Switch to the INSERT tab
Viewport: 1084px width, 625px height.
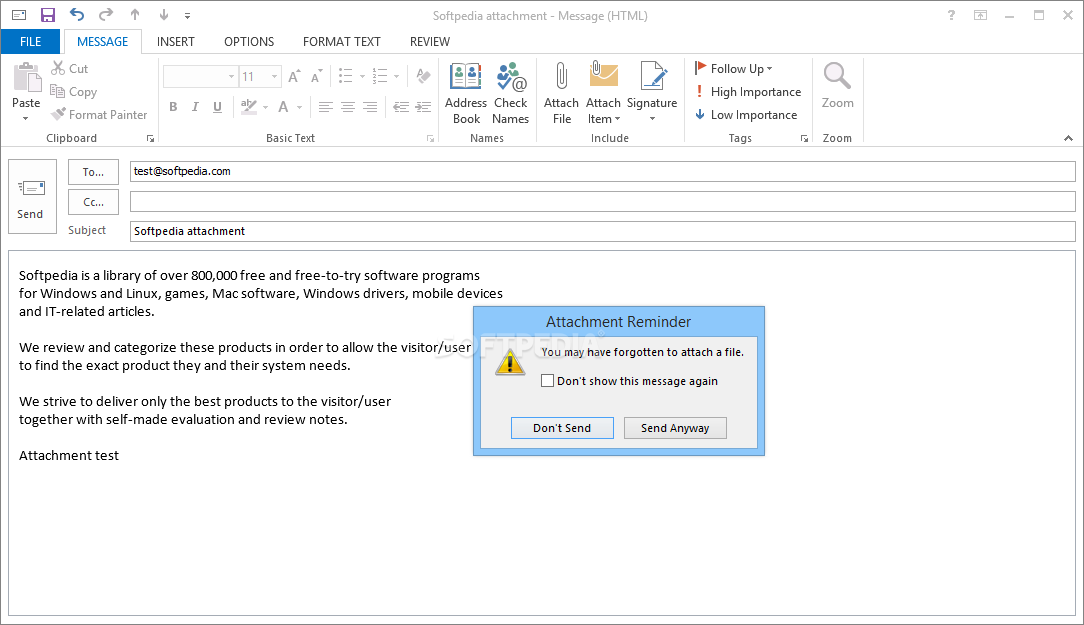coord(176,41)
